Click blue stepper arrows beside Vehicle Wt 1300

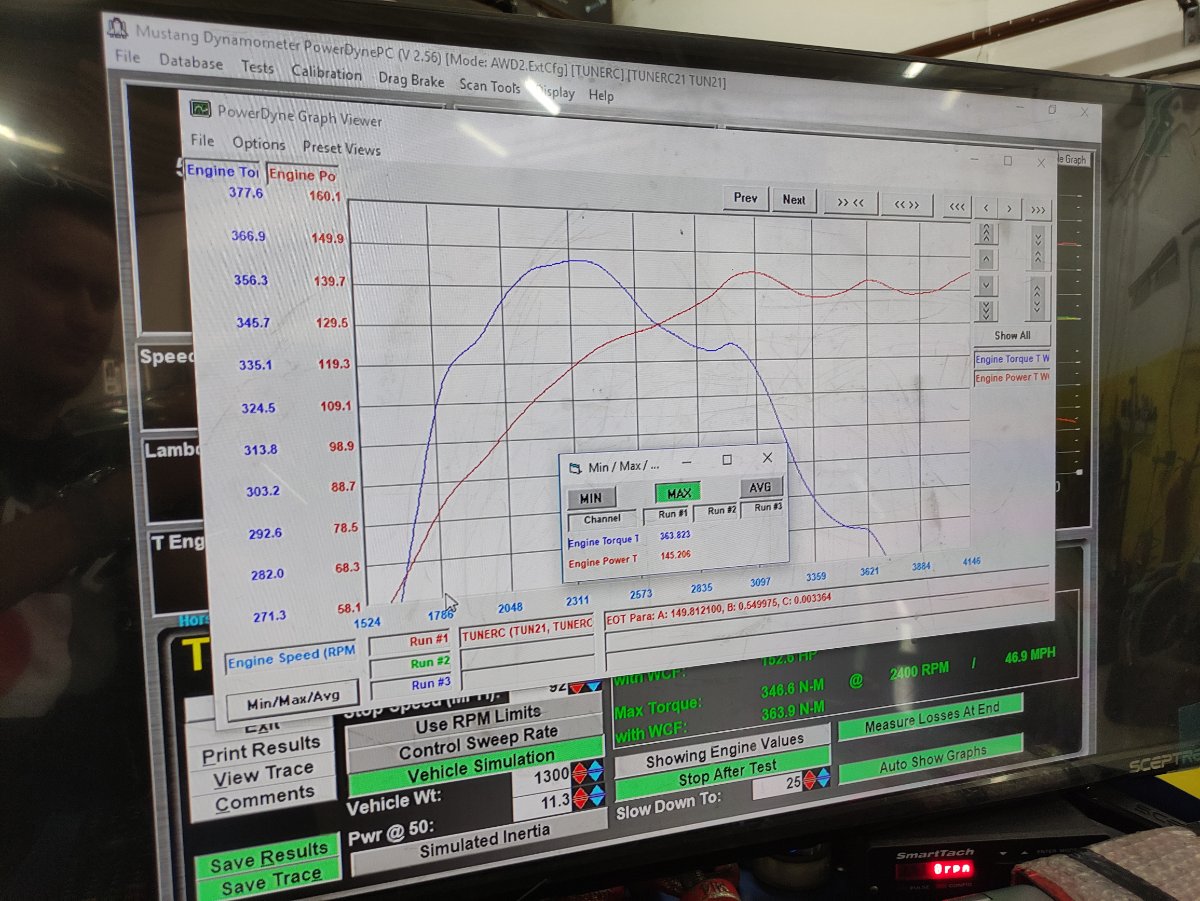coord(594,773)
